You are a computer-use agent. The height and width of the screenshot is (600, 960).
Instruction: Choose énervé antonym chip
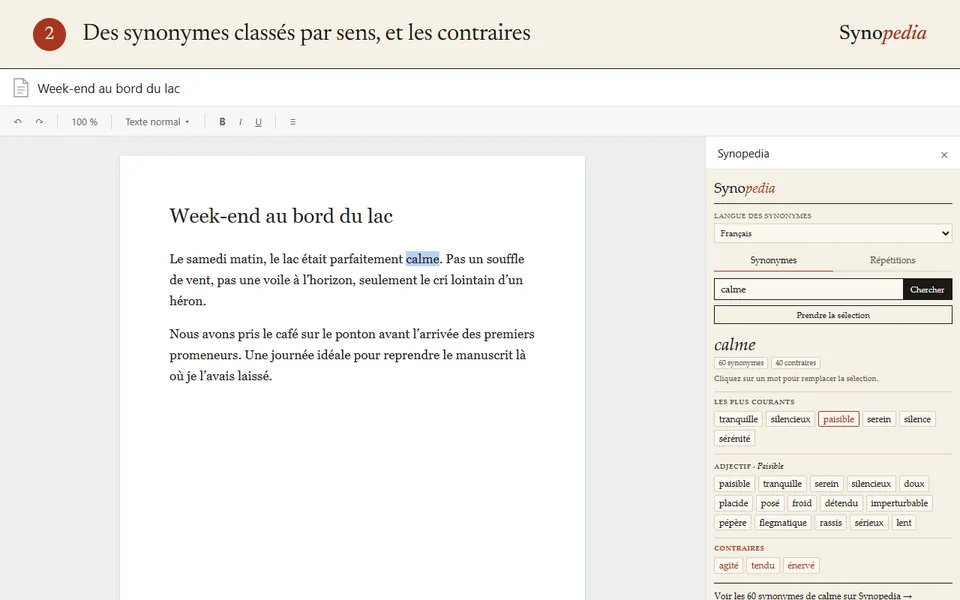point(801,566)
